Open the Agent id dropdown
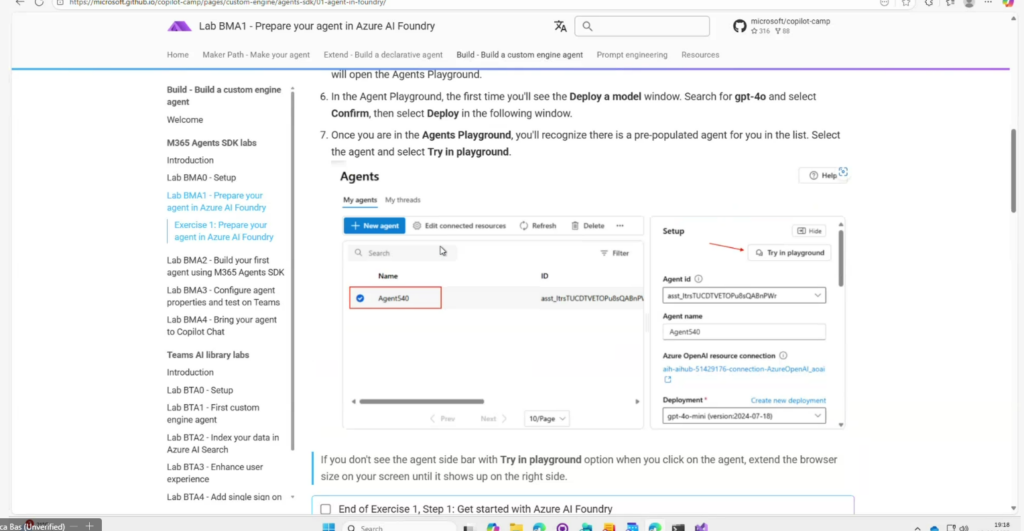 [744, 295]
